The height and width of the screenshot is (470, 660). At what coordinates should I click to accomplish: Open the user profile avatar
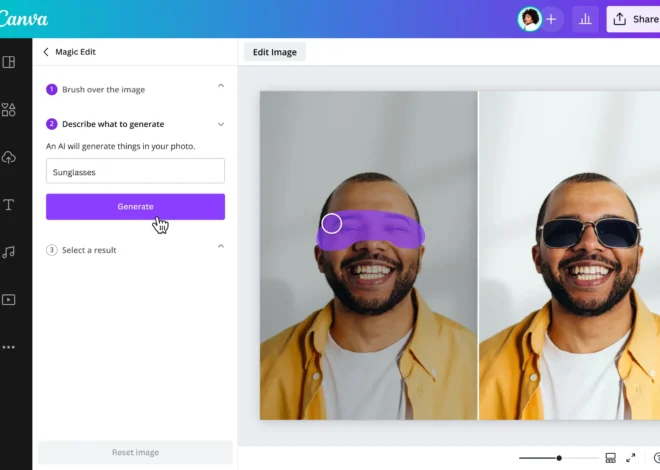(x=529, y=19)
